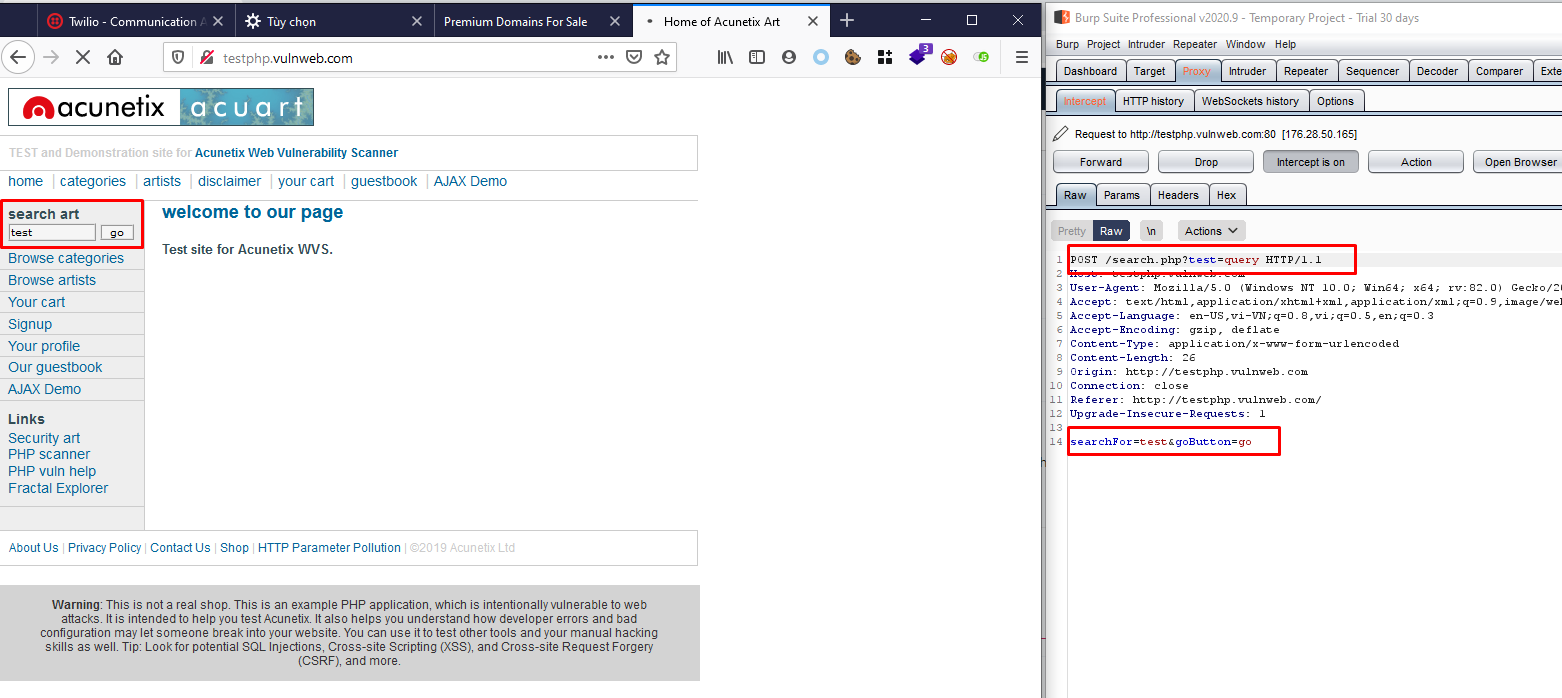Open the crossed-out orange extension
Screen dimensions: 1562x698
949,57
